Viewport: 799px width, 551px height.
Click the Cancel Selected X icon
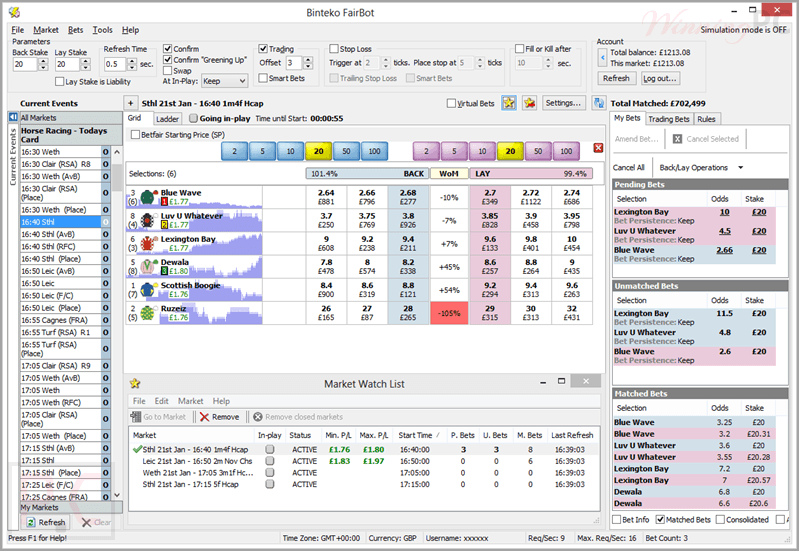[677, 139]
